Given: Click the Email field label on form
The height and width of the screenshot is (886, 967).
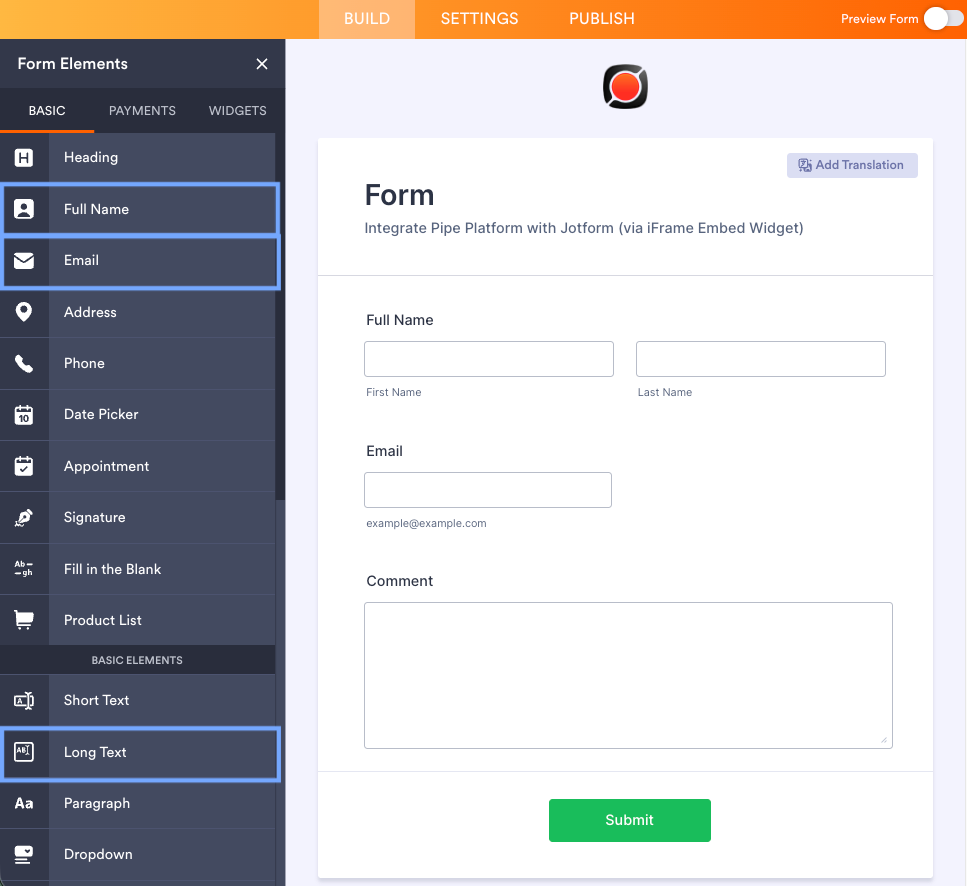Looking at the screenshot, I should click(x=384, y=451).
